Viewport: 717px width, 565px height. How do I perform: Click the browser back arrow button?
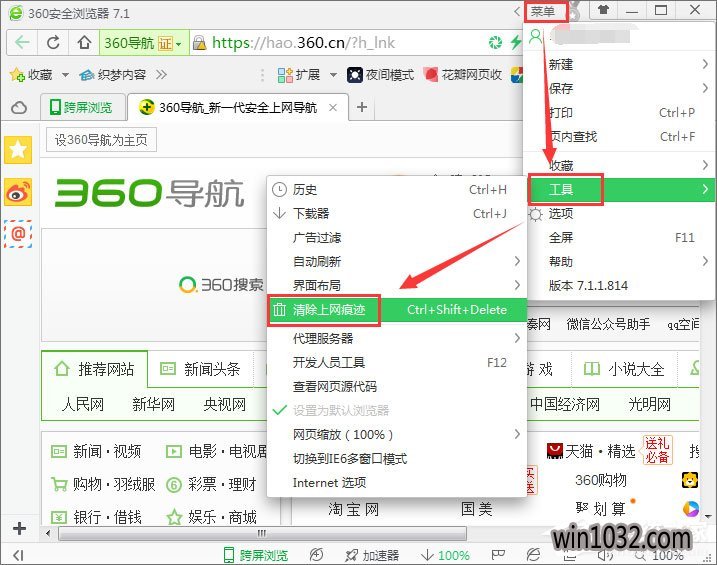(x=22, y=43)
